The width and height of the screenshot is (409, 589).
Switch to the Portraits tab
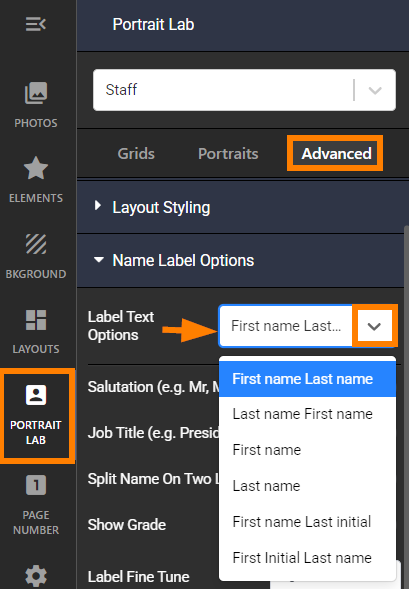pos(228,154)
